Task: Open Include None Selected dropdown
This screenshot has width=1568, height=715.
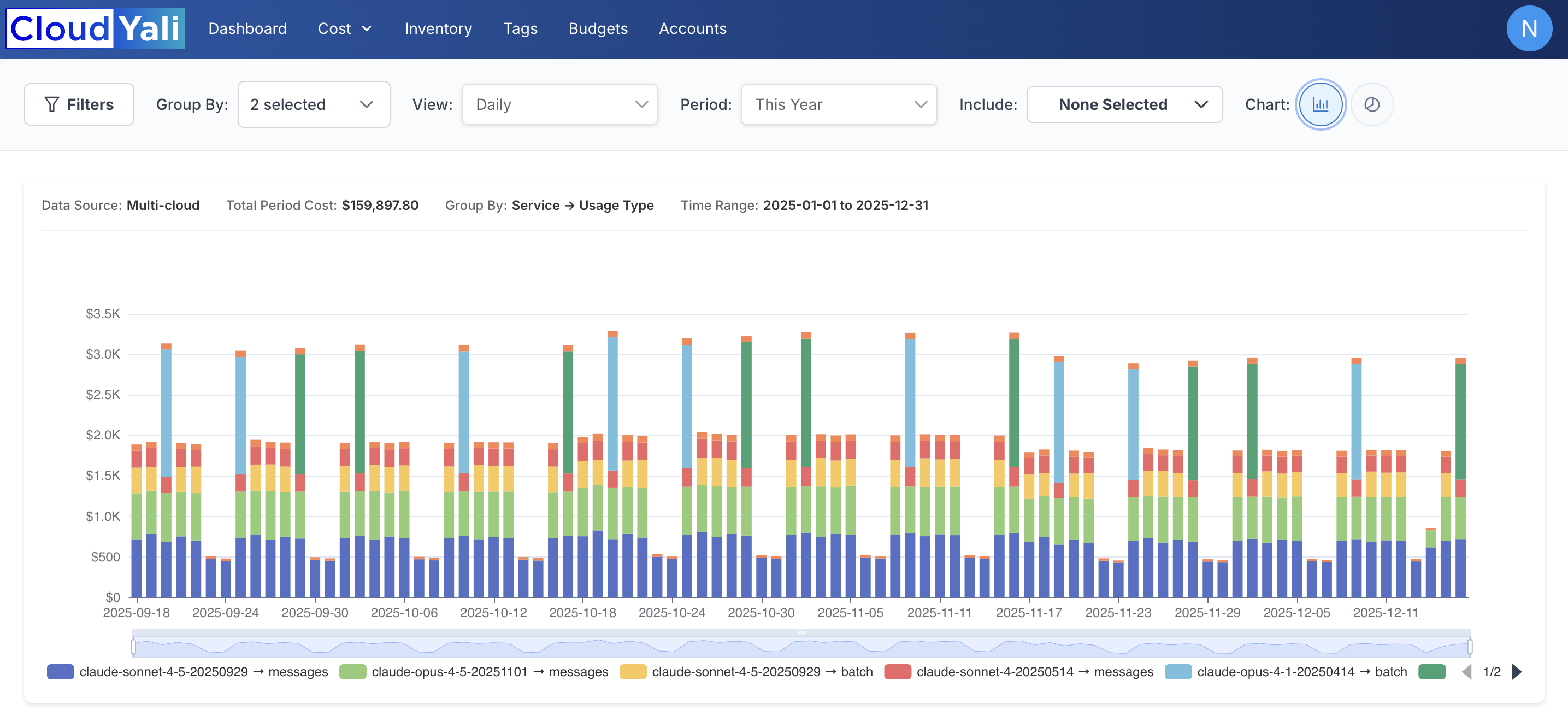Action: point(1124,104)
